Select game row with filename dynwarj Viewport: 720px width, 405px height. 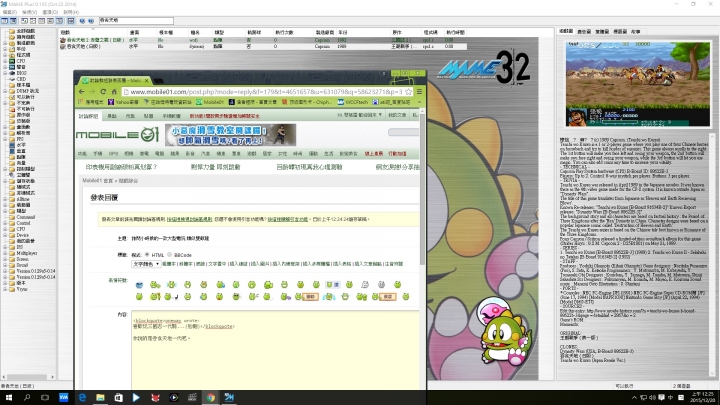click(262, 46)
